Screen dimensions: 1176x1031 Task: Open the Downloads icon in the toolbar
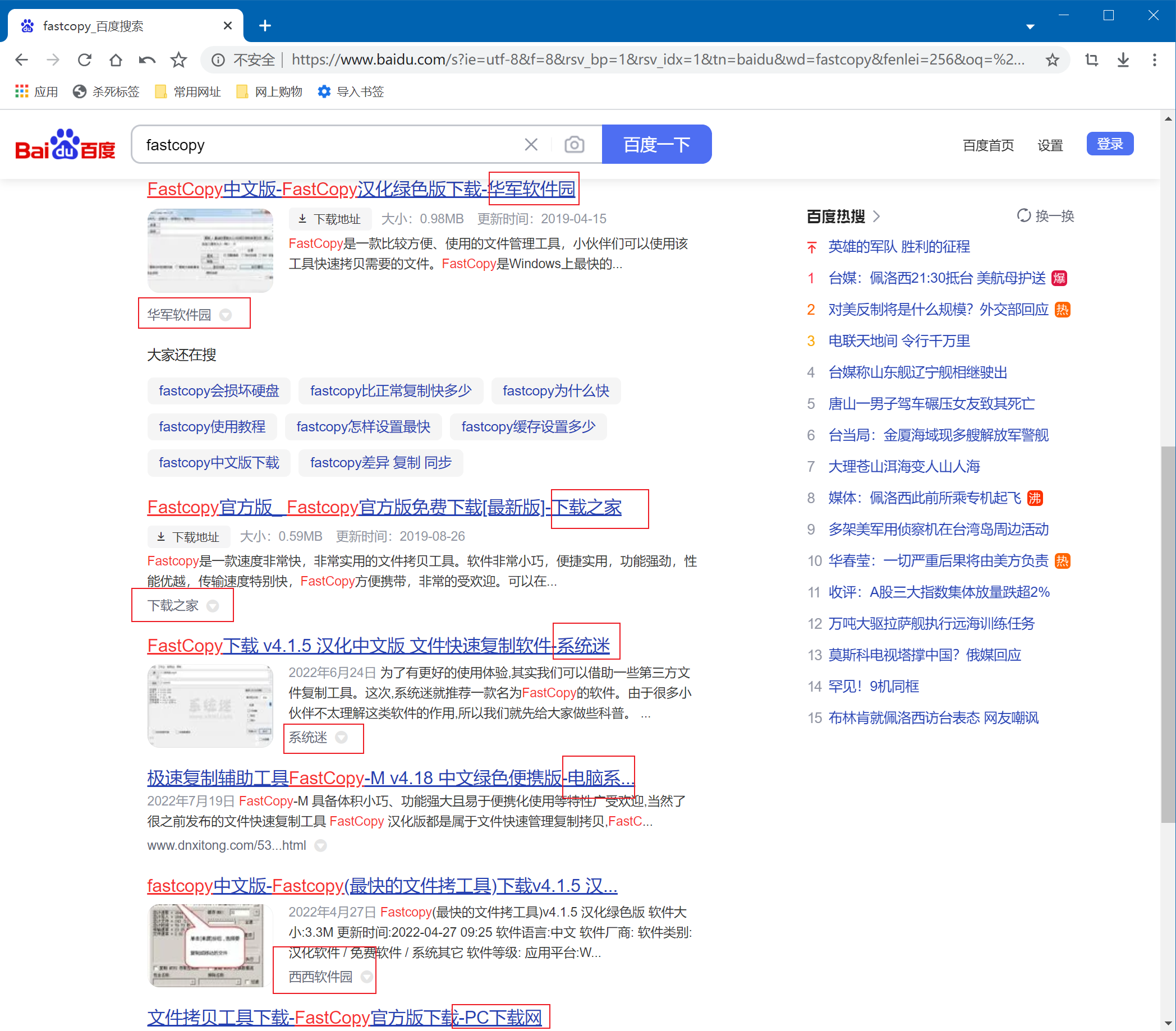point(1122,59)
